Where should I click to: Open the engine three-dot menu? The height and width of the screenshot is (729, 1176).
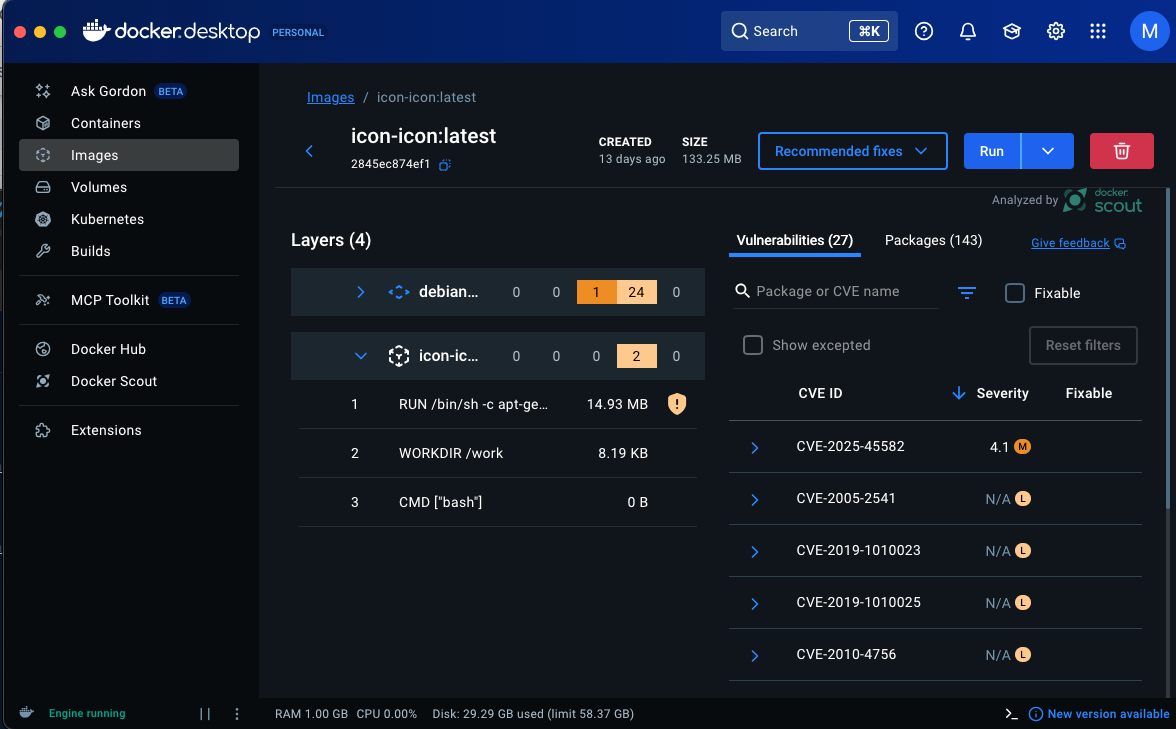pyautogui.click(x=237, y=714)
